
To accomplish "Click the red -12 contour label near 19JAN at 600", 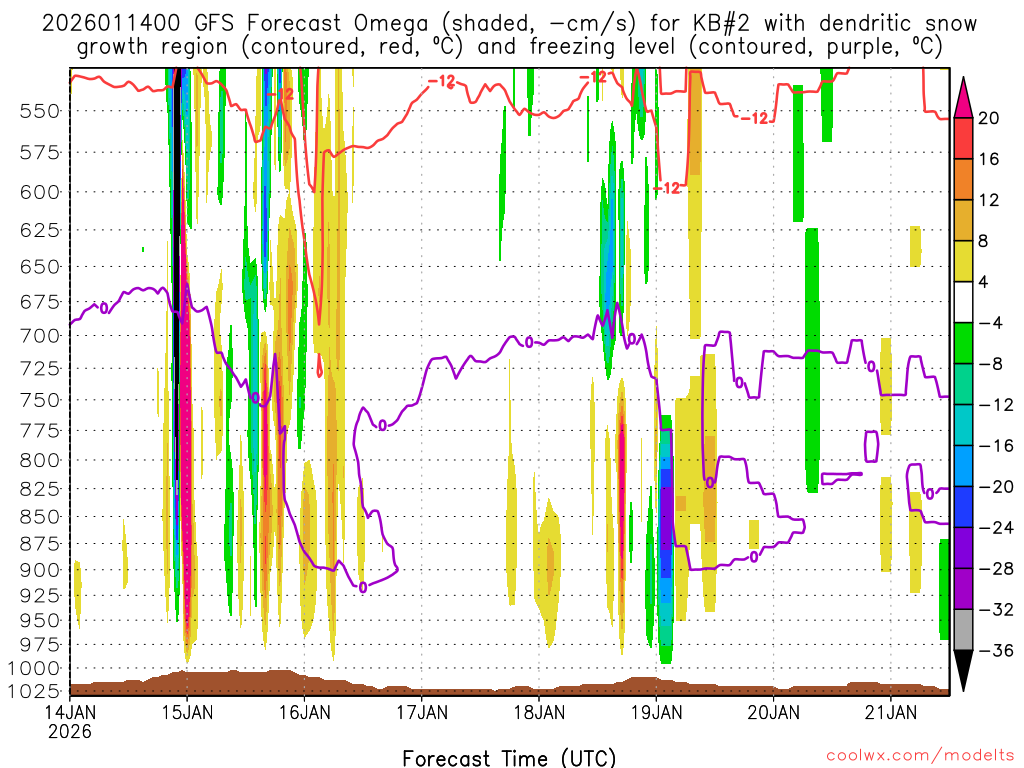I will pyautogui.click(x=667, y=189).
